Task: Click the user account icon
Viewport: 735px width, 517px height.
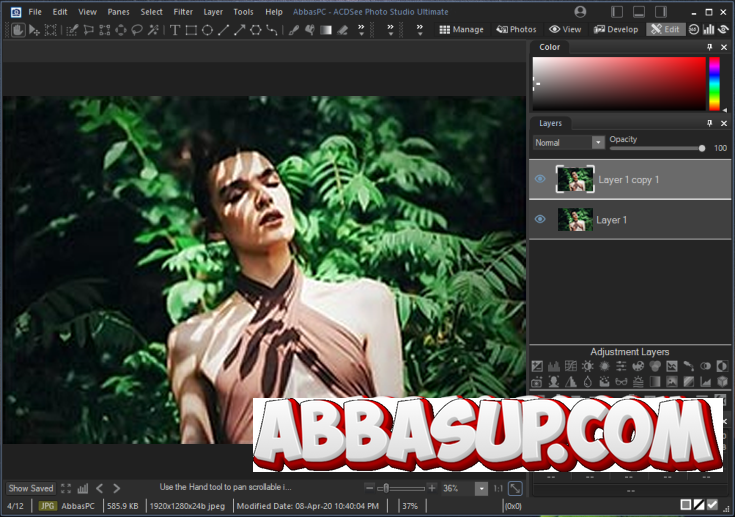Action: [580, 12]
